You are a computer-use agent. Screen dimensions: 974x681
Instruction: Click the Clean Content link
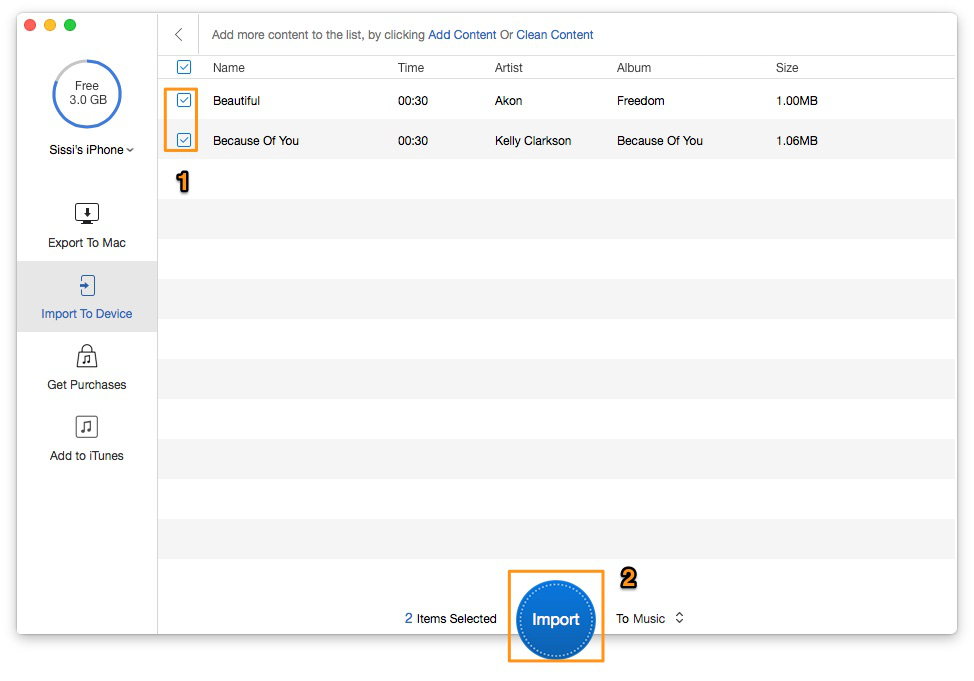(x=555, y=35)
